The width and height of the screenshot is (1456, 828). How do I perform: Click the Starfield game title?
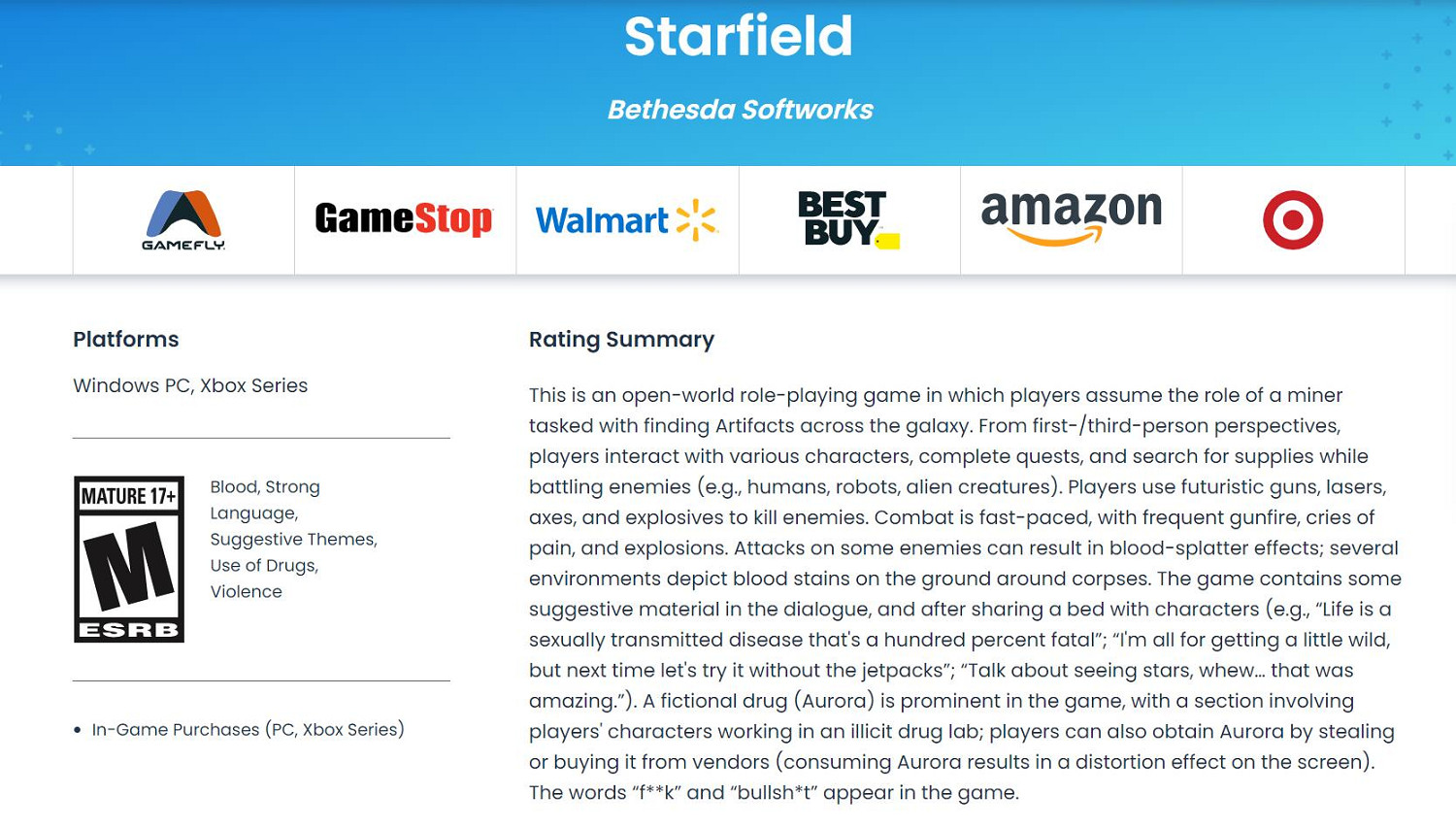pyautogui.click(x=738, y=37)
